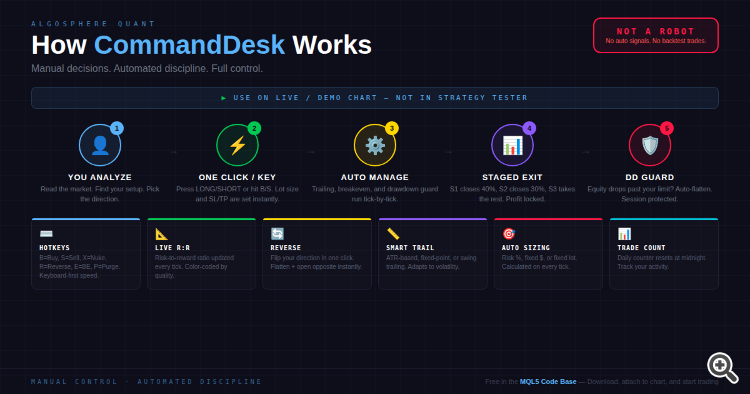Click the purple step 4 badge
Viewport: 750px width, 394px height.
tap(529, 128)
